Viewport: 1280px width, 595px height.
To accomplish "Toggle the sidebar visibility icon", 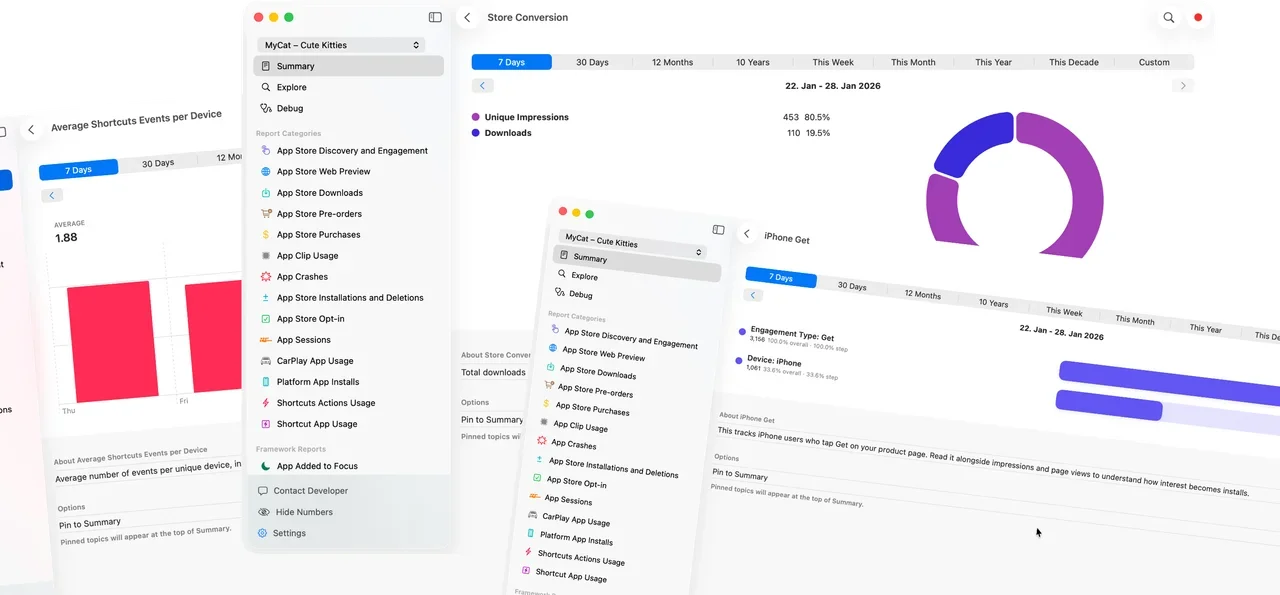I will (x=434, y=17).
